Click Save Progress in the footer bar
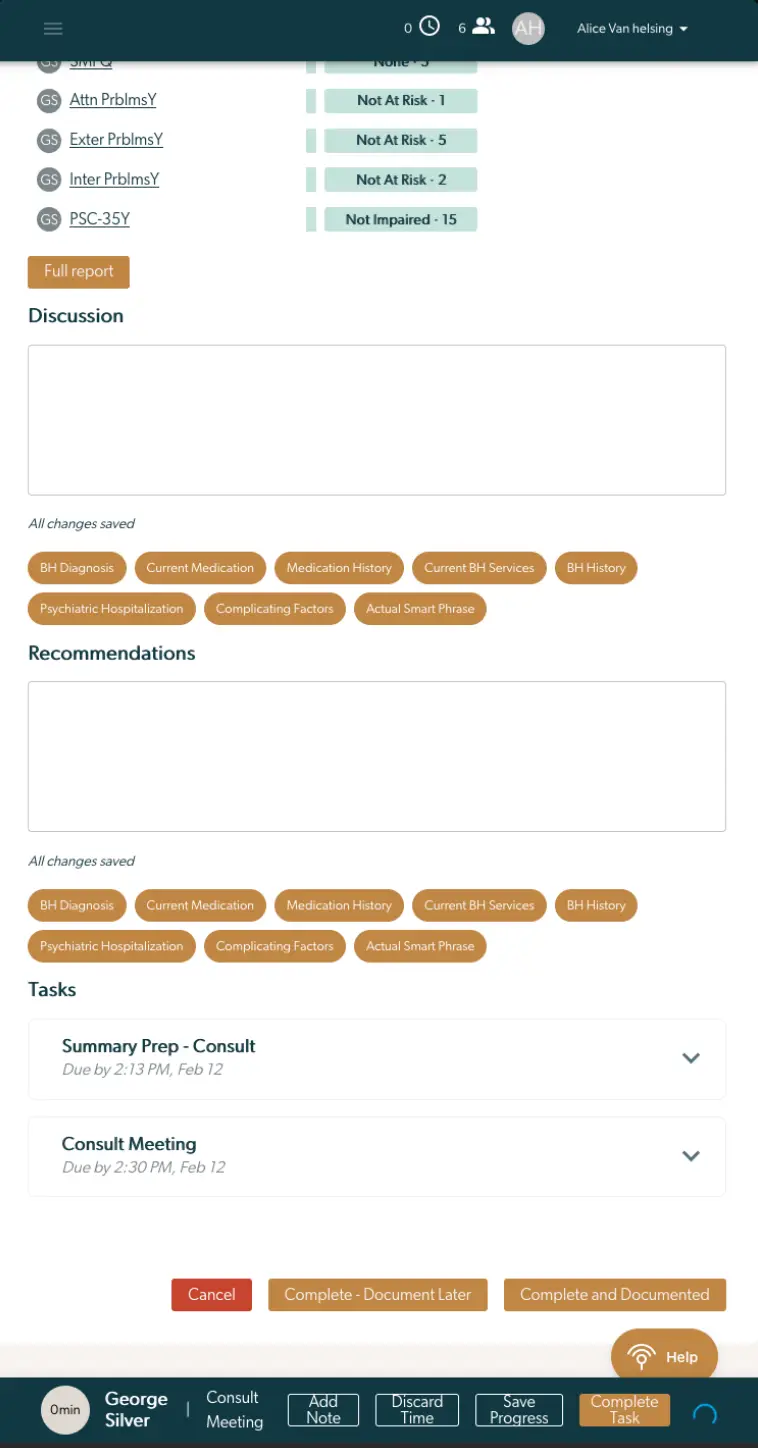Image resolution: width=758 pixels, height=1448 pixels. click(x=519, y=1410)
